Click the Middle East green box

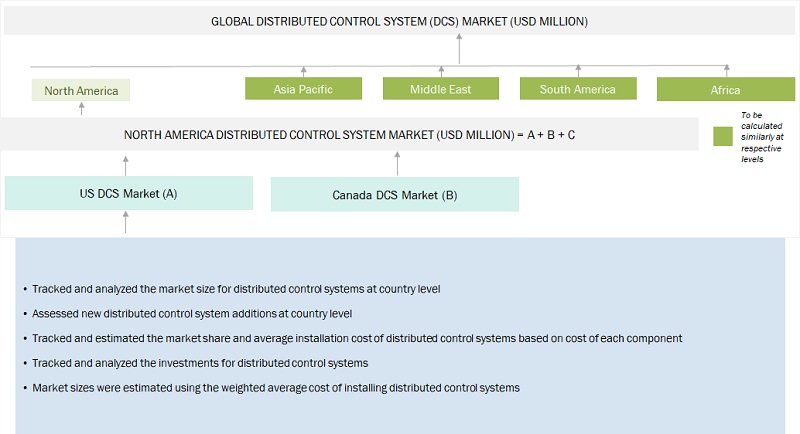[441, 89]
